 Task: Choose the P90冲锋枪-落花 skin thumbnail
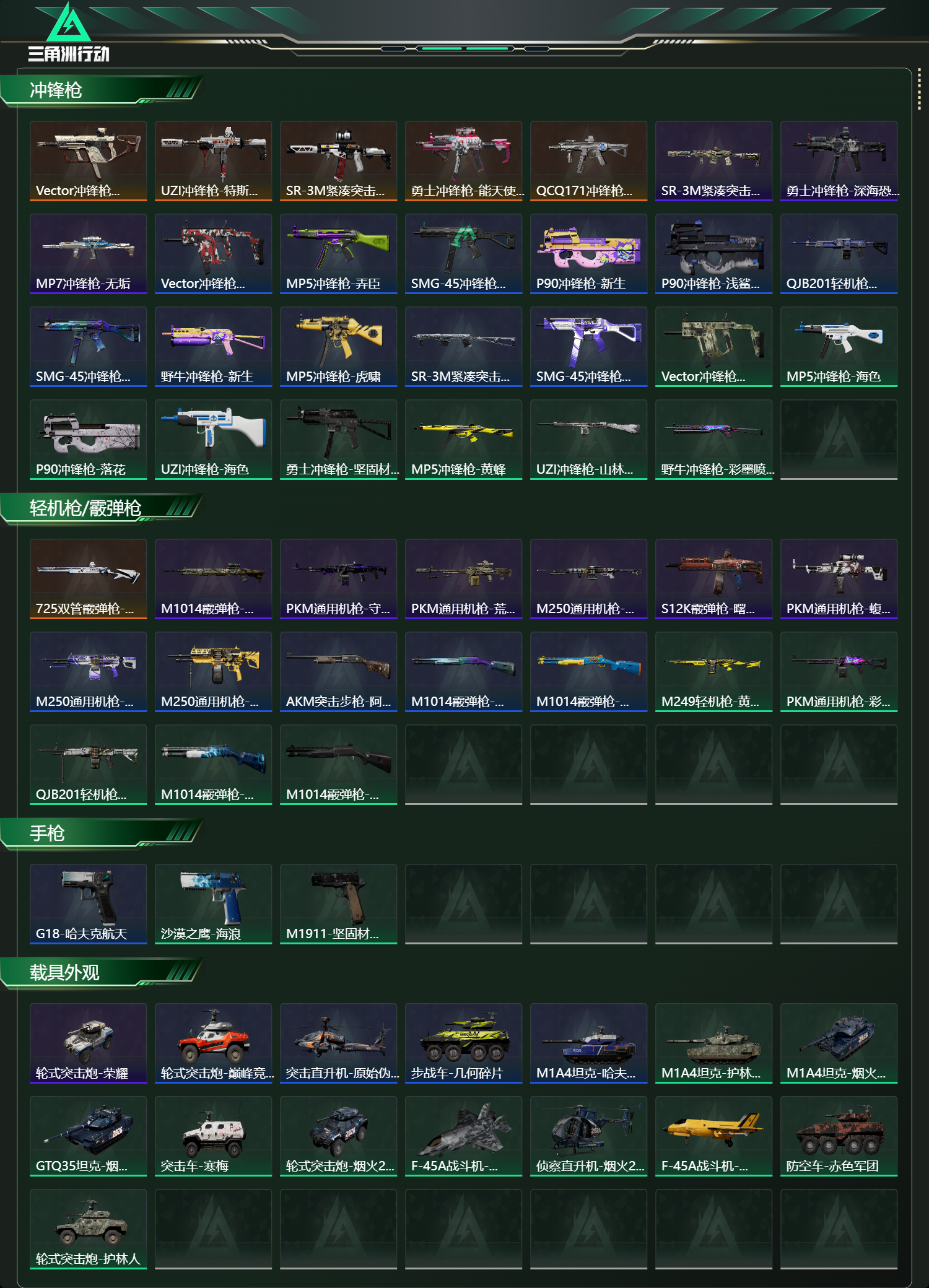point(88,439)
